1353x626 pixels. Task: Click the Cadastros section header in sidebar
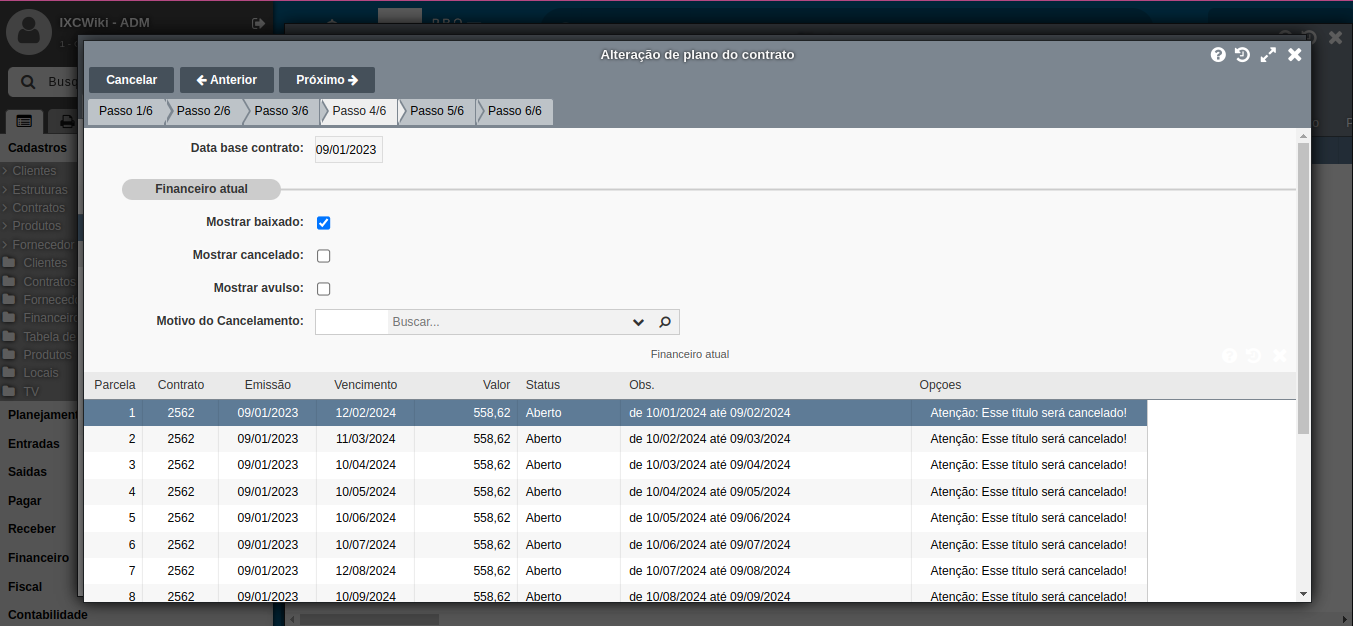click(x=38, y=148)
